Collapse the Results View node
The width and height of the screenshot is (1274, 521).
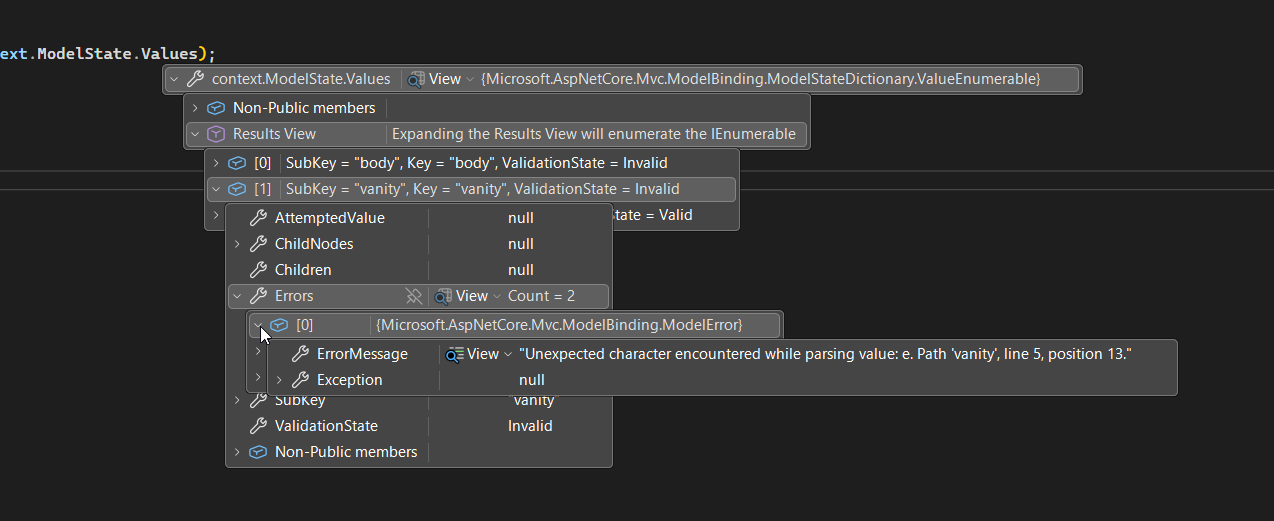click(x=195, y=134)
